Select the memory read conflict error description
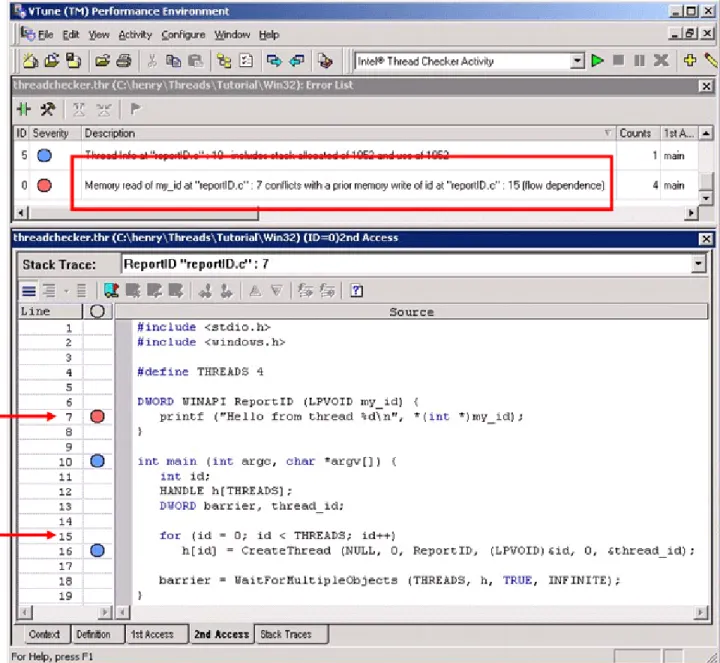The image size is (720, 663). click(344, 185)
